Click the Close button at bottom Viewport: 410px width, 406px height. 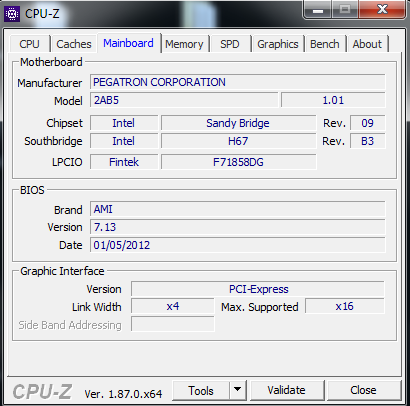(x=364, y=390)
